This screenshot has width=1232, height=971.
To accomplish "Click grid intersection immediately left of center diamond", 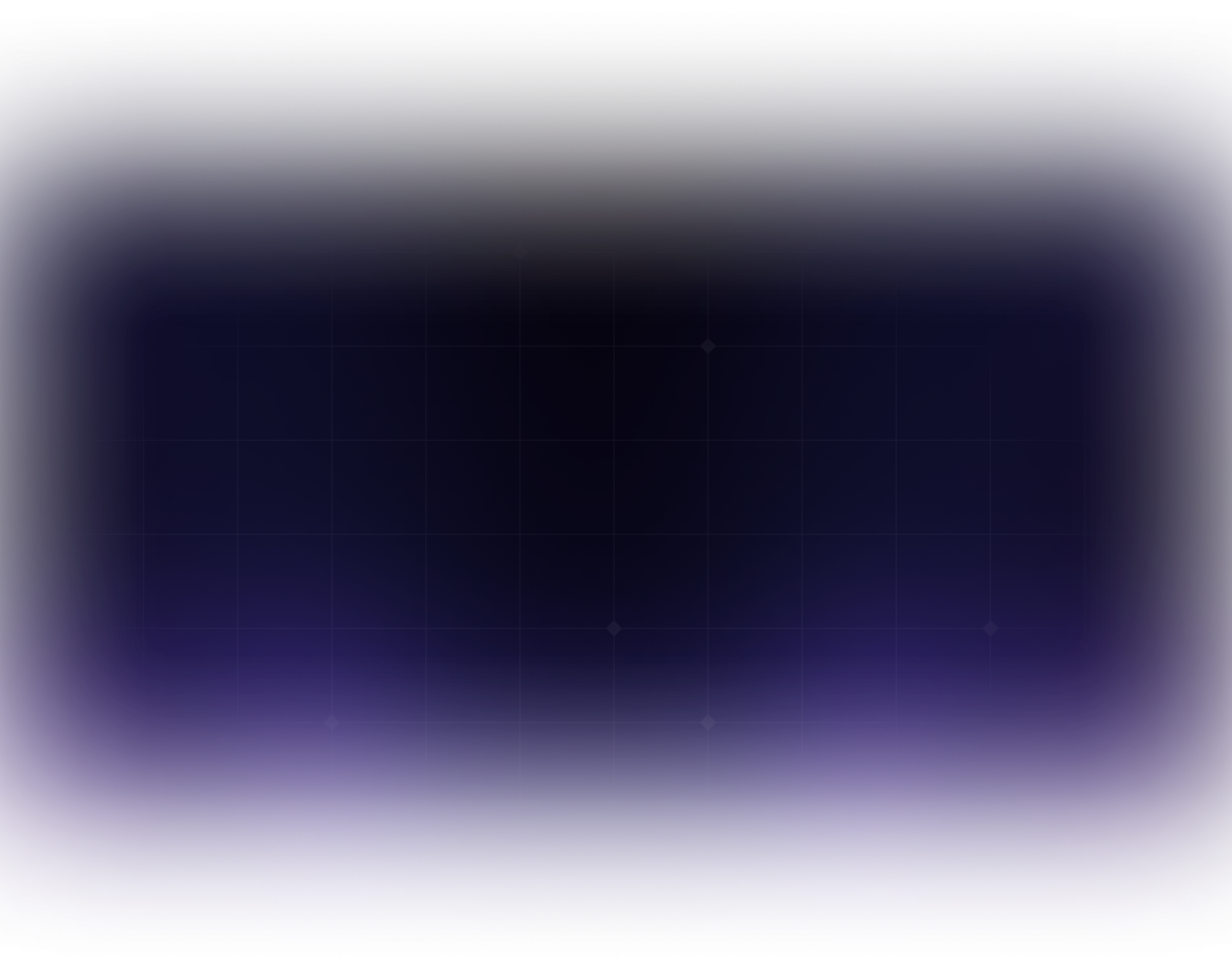I will [520, 628].
